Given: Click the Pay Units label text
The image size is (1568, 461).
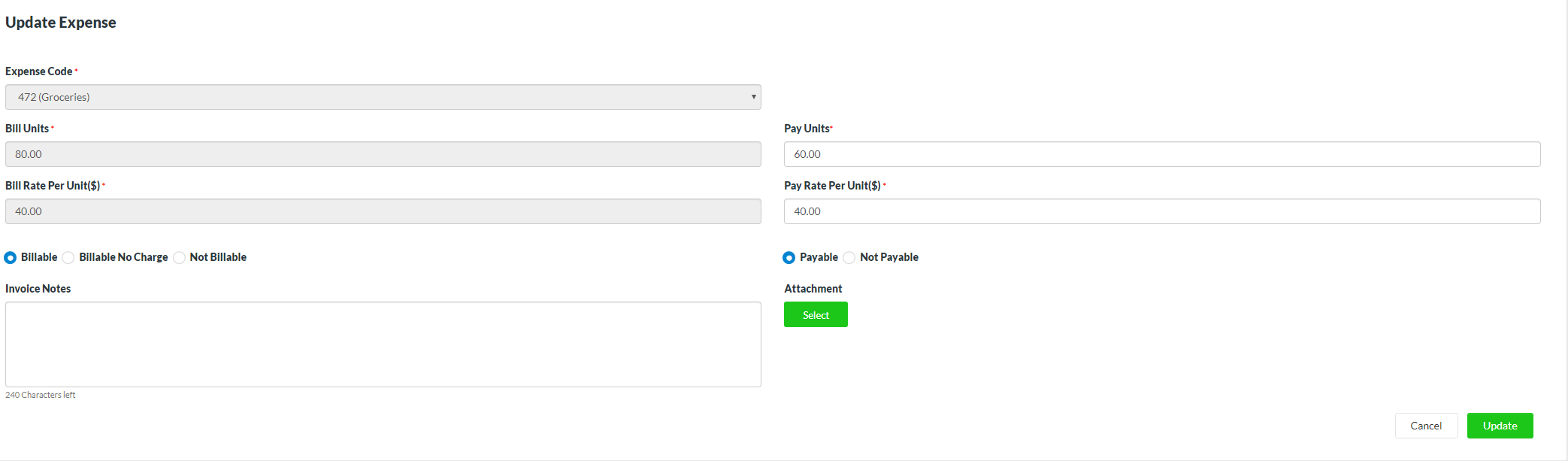Looking at the screenshot, I should pyautogui.click(x=807, y=129).
